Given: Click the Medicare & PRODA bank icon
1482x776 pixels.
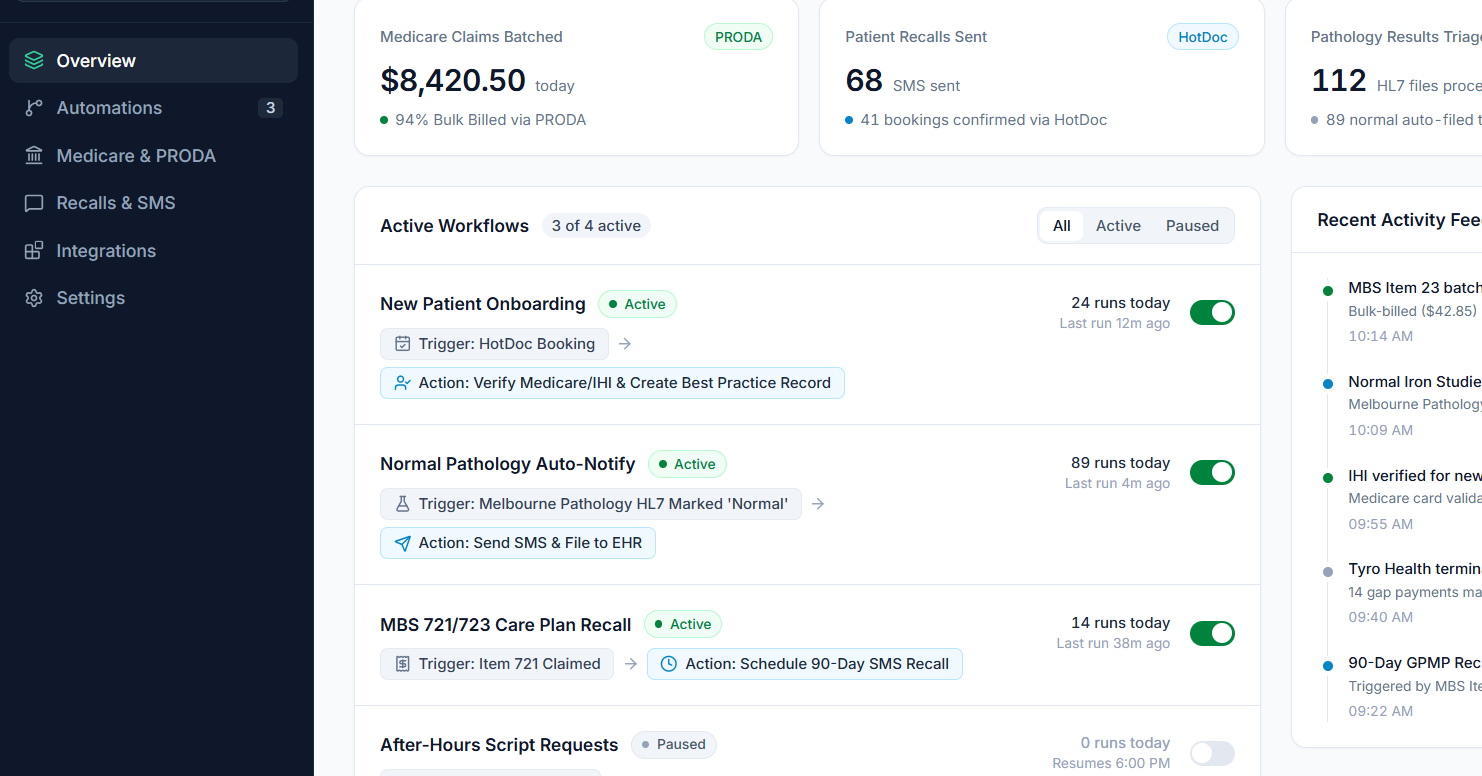Looking at the screenshot, I should click(34, 156).
